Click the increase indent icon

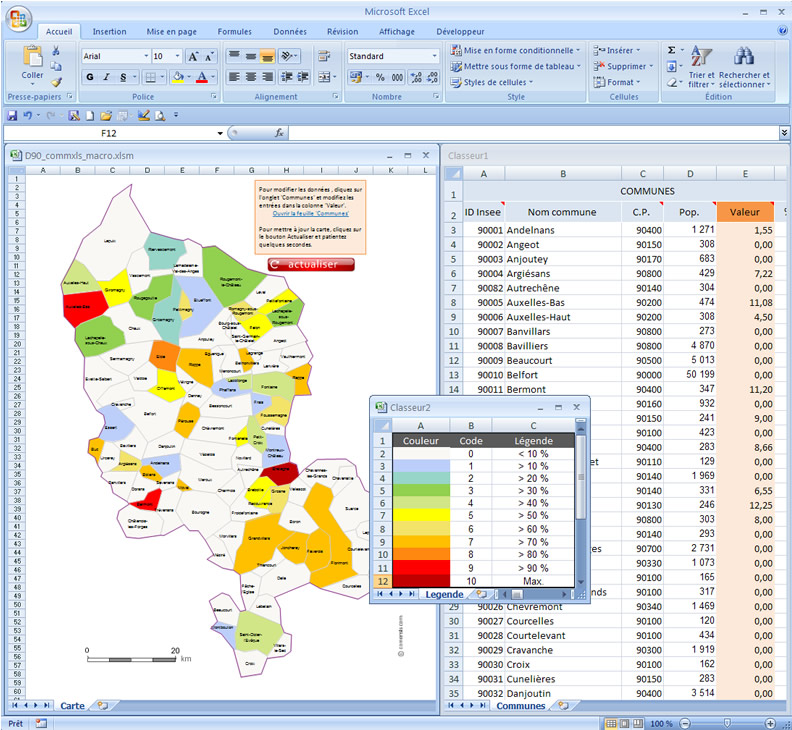tap(303, 77)
